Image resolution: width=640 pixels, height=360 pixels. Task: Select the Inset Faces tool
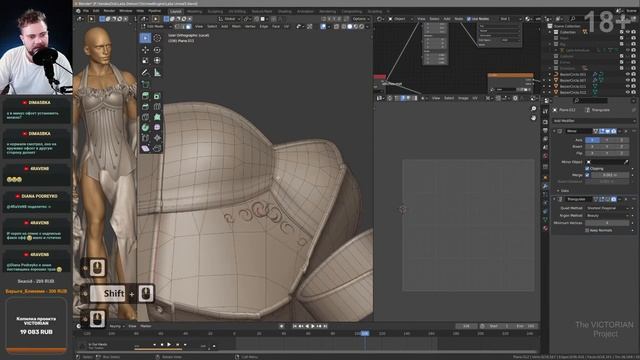coord(157,96)
